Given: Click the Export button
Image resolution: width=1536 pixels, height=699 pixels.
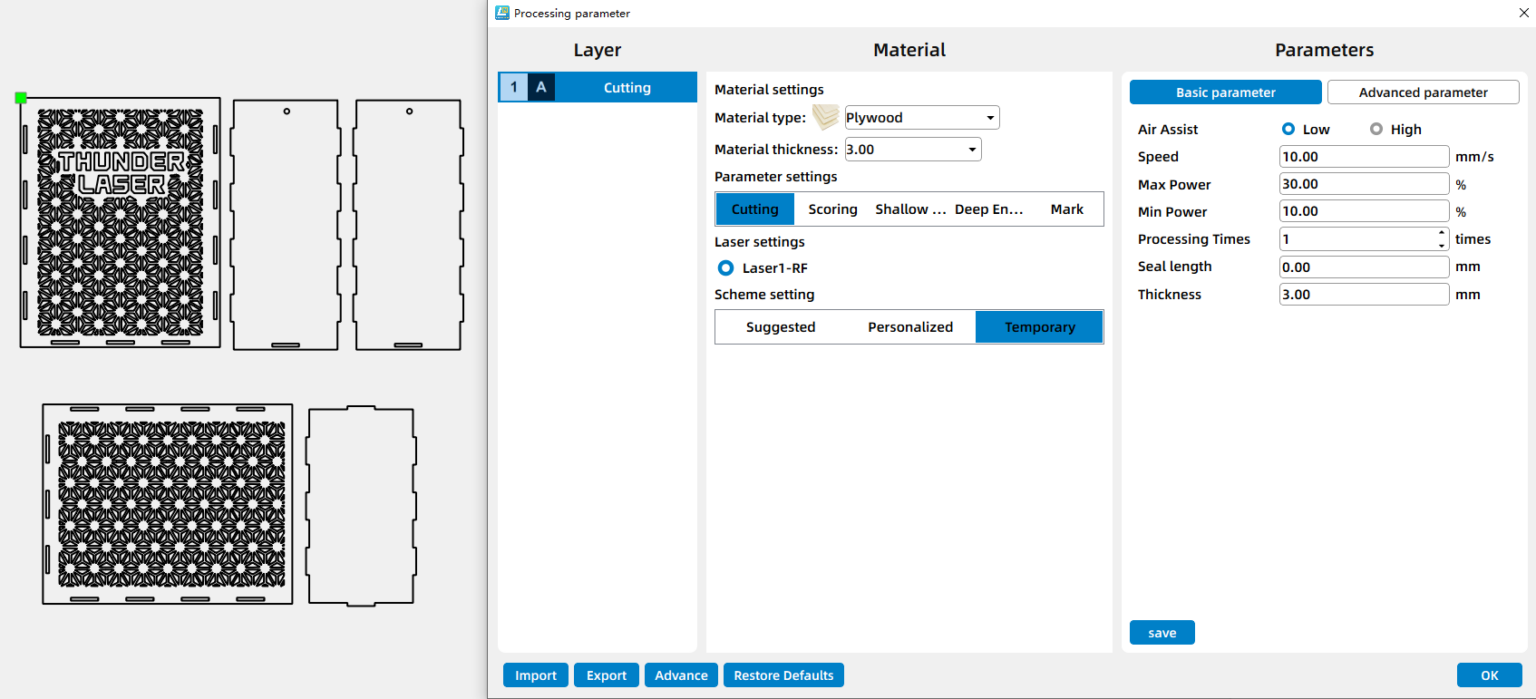Looking at the screenshot, I should (x=606, y=675).
